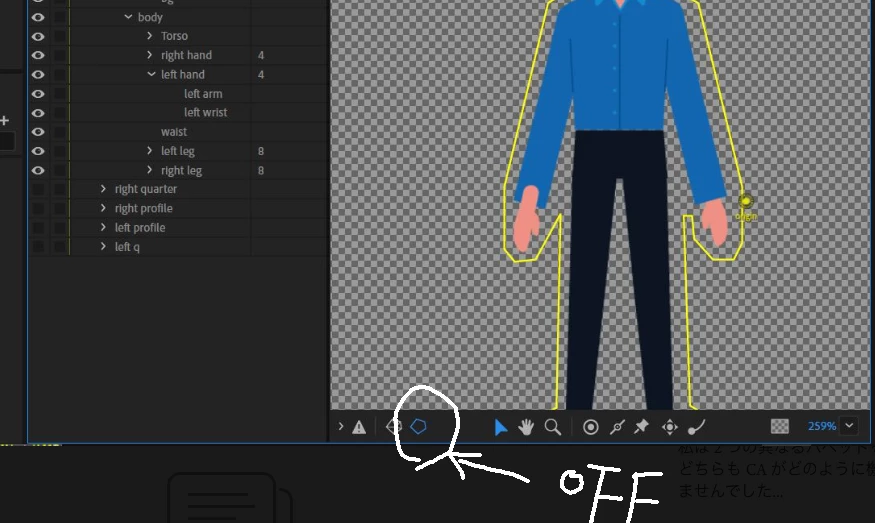The image size is (875, 523).
Task: Select the right profile layer name
Action: 143,209
